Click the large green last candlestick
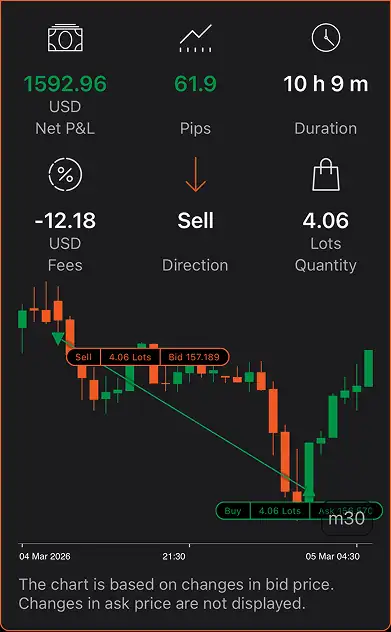The height and width of the screenshot is (632, 391). [368, 368]
